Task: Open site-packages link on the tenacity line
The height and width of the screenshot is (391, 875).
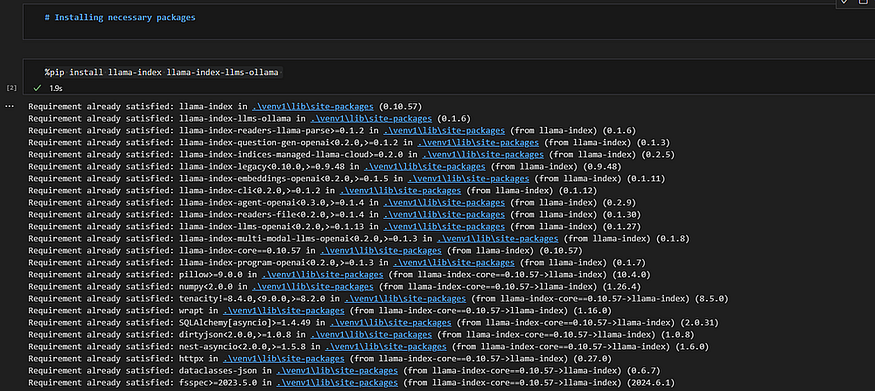Action: [405, 299]
